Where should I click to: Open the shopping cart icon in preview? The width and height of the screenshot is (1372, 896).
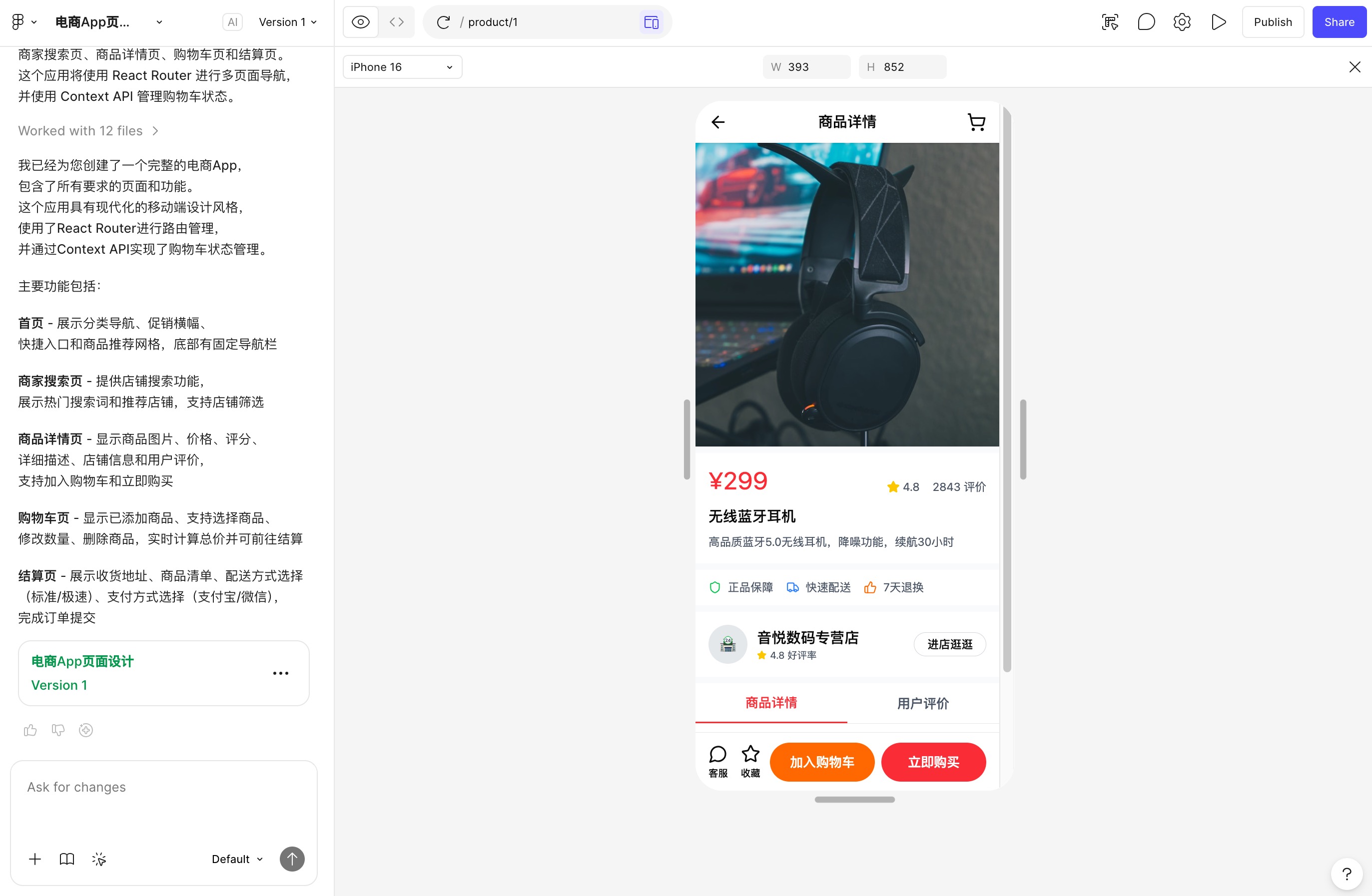coord(976,122)
